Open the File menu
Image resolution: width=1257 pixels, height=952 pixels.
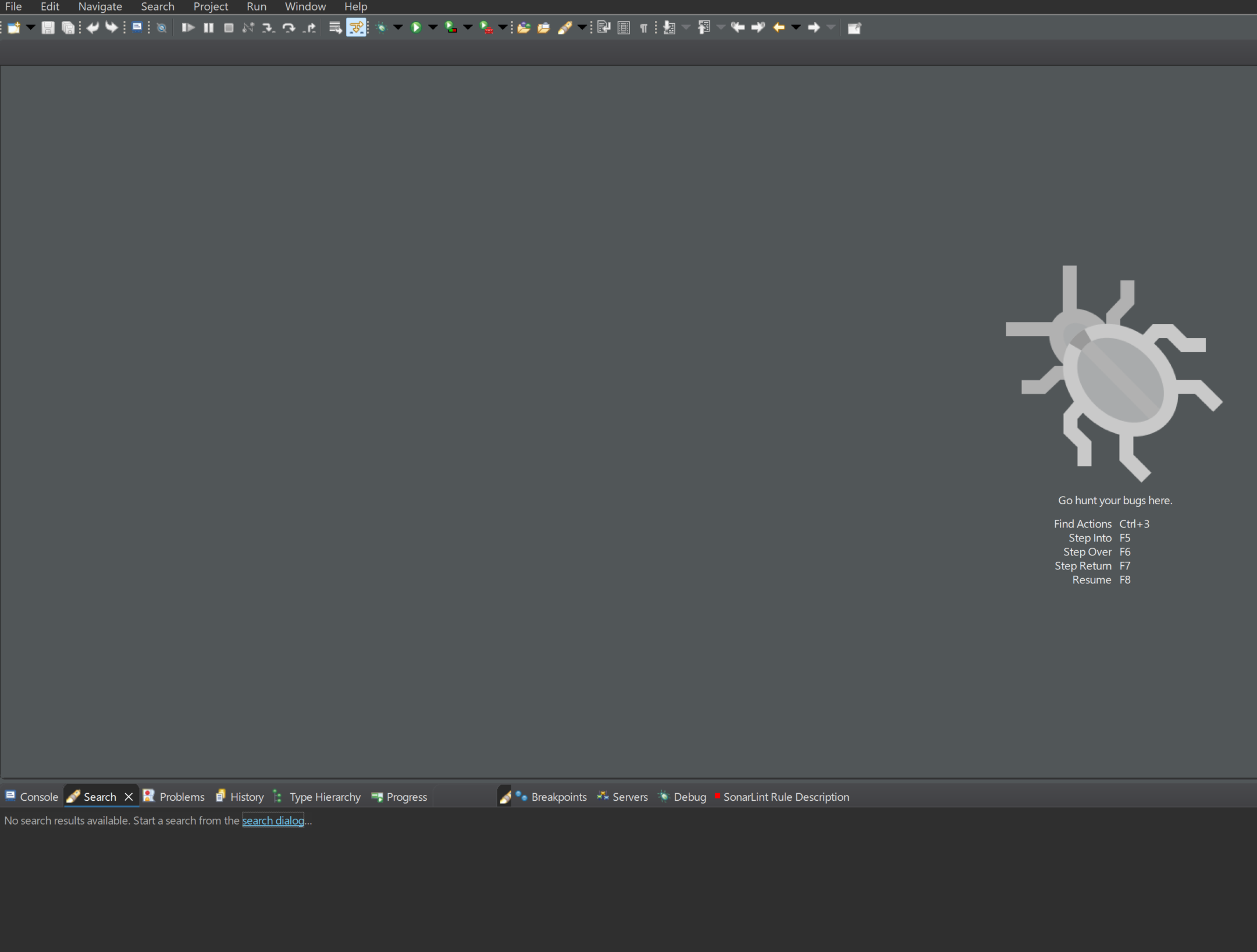[x=13, y=6]
